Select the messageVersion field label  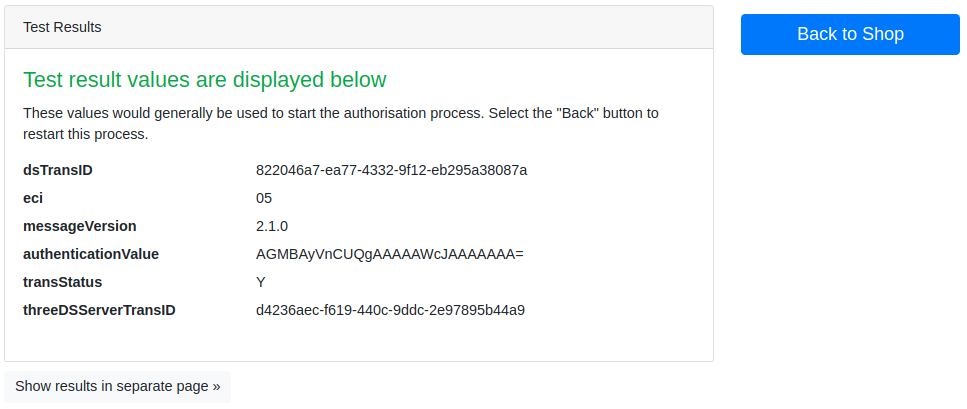[x=80, y=226]
